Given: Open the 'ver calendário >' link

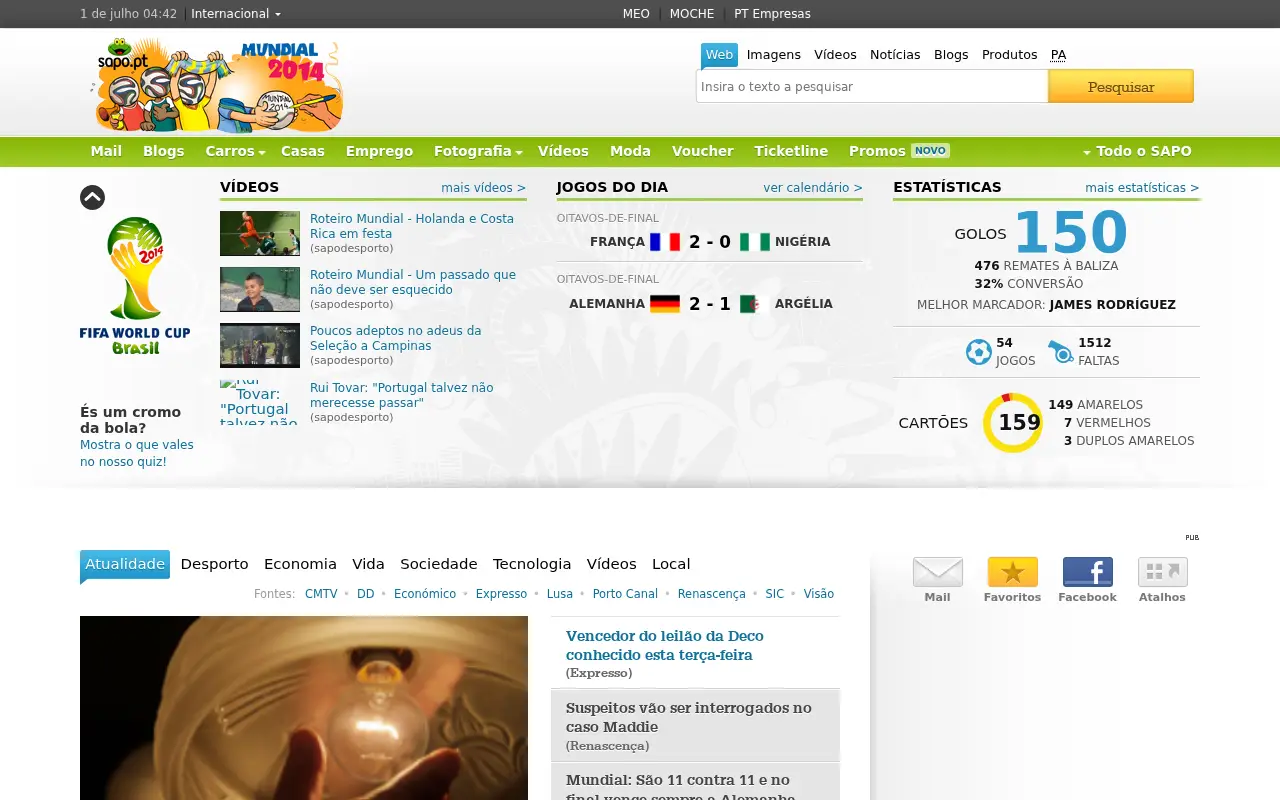Looking at the screenshot, I should (813, 188).
